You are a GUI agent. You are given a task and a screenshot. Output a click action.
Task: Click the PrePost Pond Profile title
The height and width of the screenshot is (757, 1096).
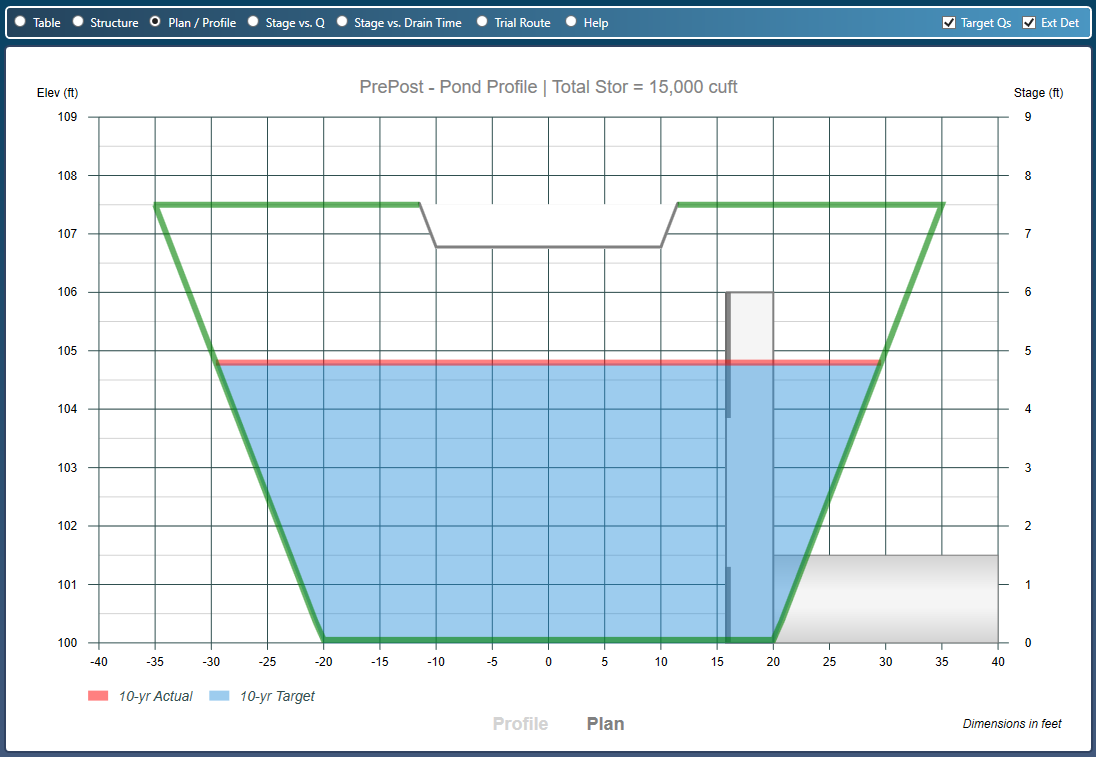[548, 88]
